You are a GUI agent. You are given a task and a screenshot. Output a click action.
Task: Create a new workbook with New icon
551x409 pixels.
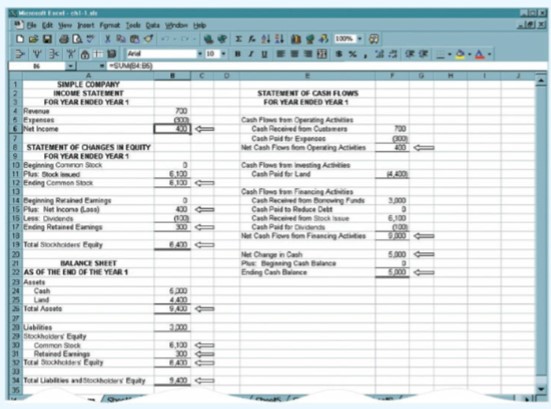click(20, 39)
